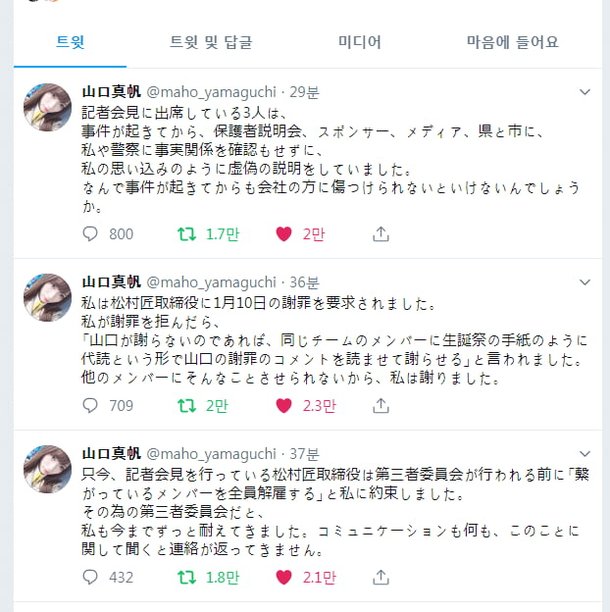Toggle like on the 2.1만 likes tweet
Viewport: 610px width, 612px height.
click(284, 577)
